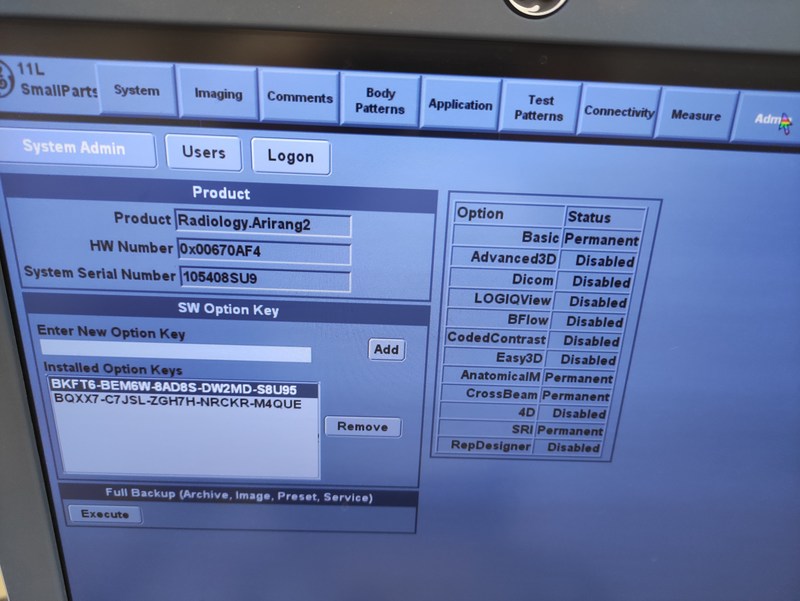Click the Permanent status for CrossBeam
The width and height of the screenshot is (800, 601).
(x=576, y=396)
